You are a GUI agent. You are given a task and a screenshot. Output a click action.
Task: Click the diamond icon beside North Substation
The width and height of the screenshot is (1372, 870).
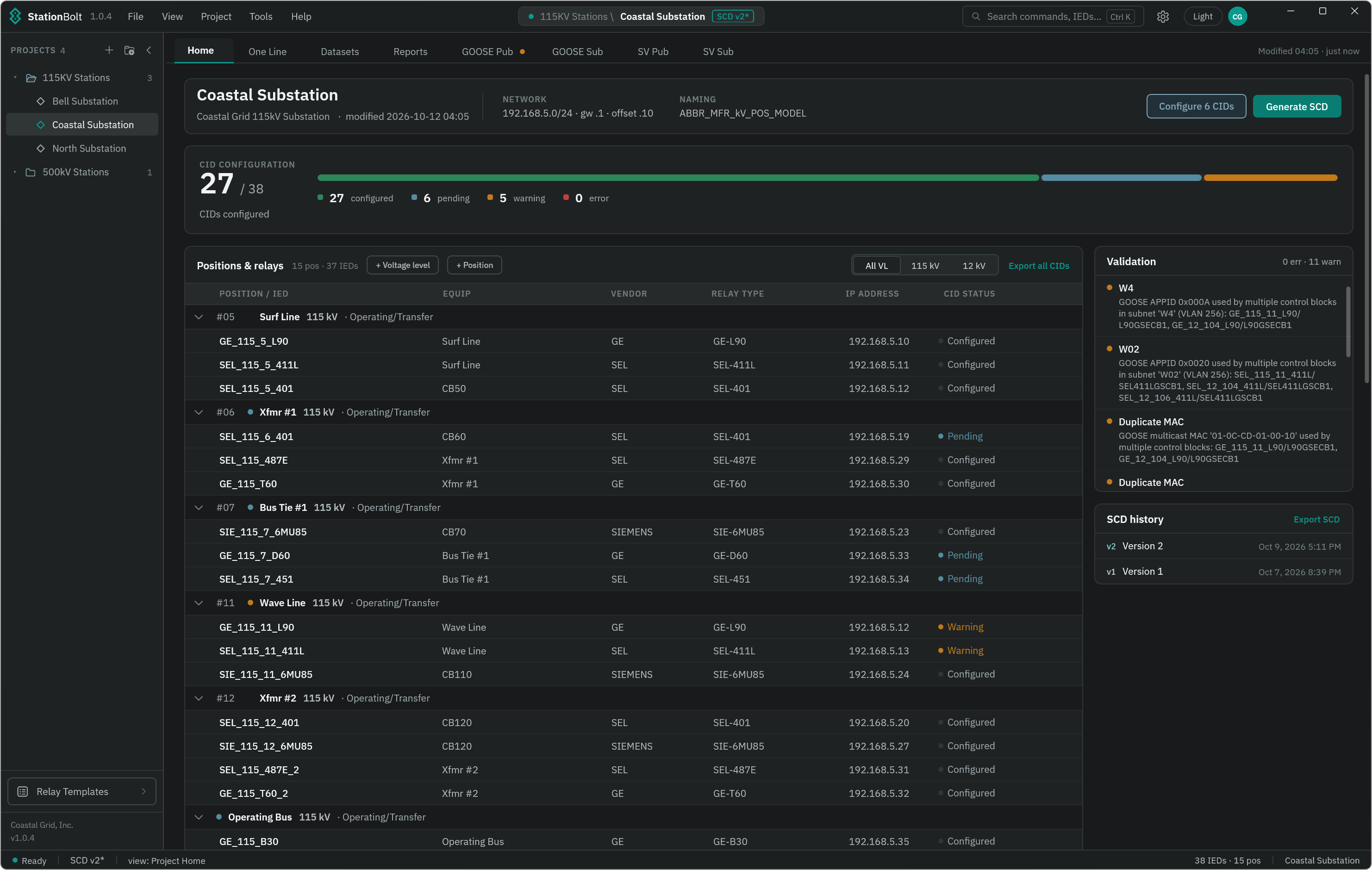40,148
